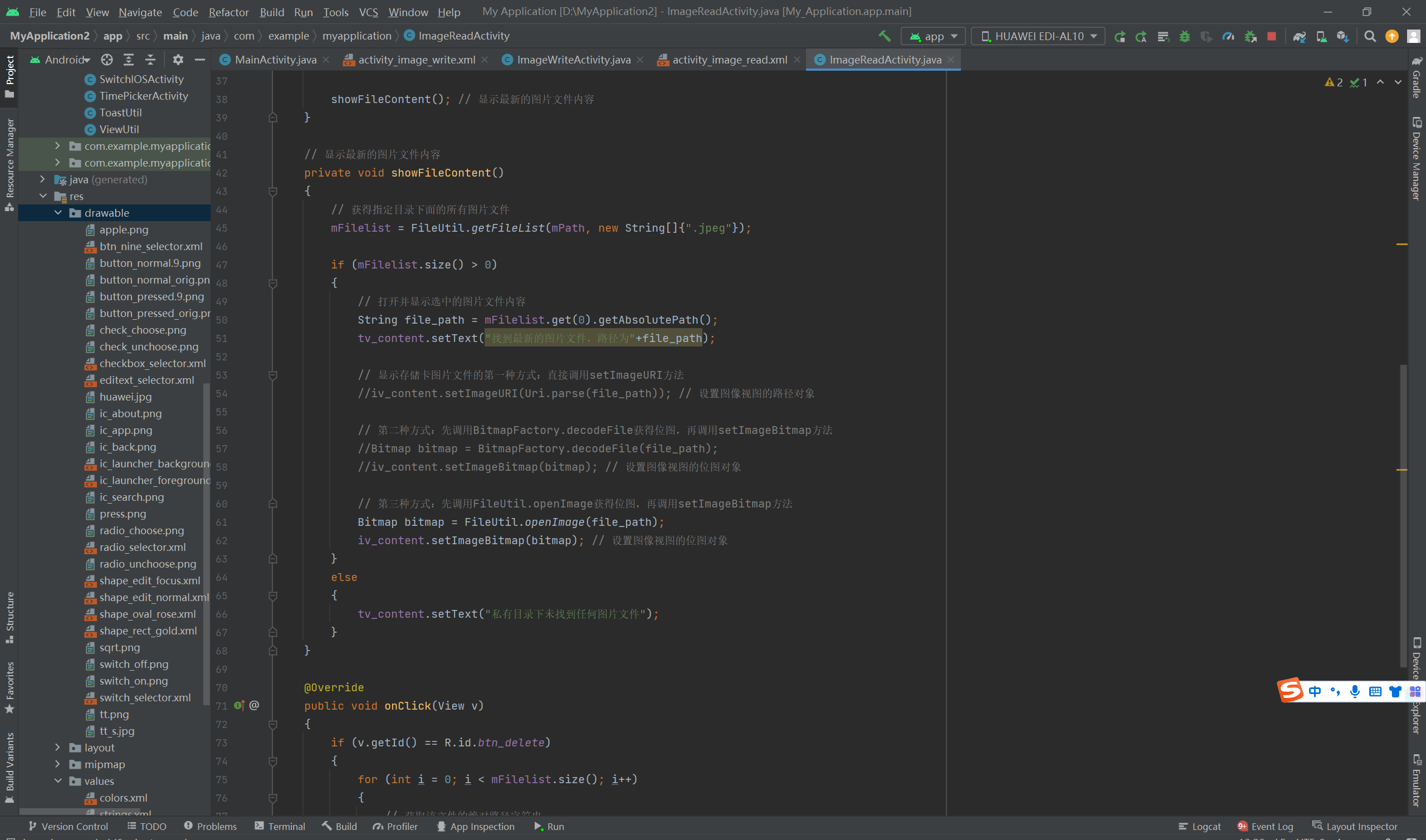The width and height of the screenshot is (1426, 840).
Task: Toggle the Sogou Chinese/English input mode
Action: click(x=1315, y=691)
